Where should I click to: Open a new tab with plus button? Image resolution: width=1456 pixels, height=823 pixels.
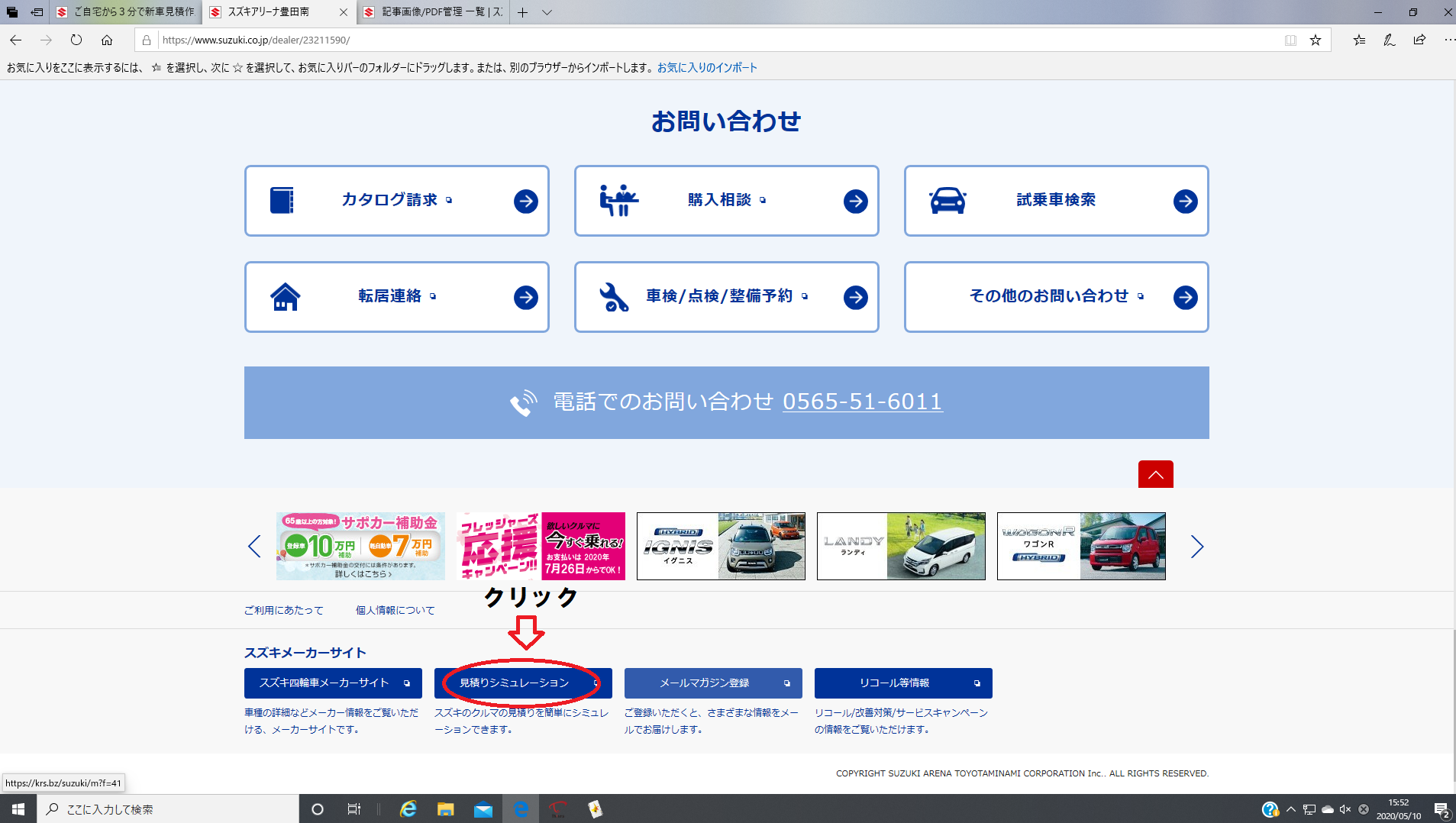(x=522, y=12)
